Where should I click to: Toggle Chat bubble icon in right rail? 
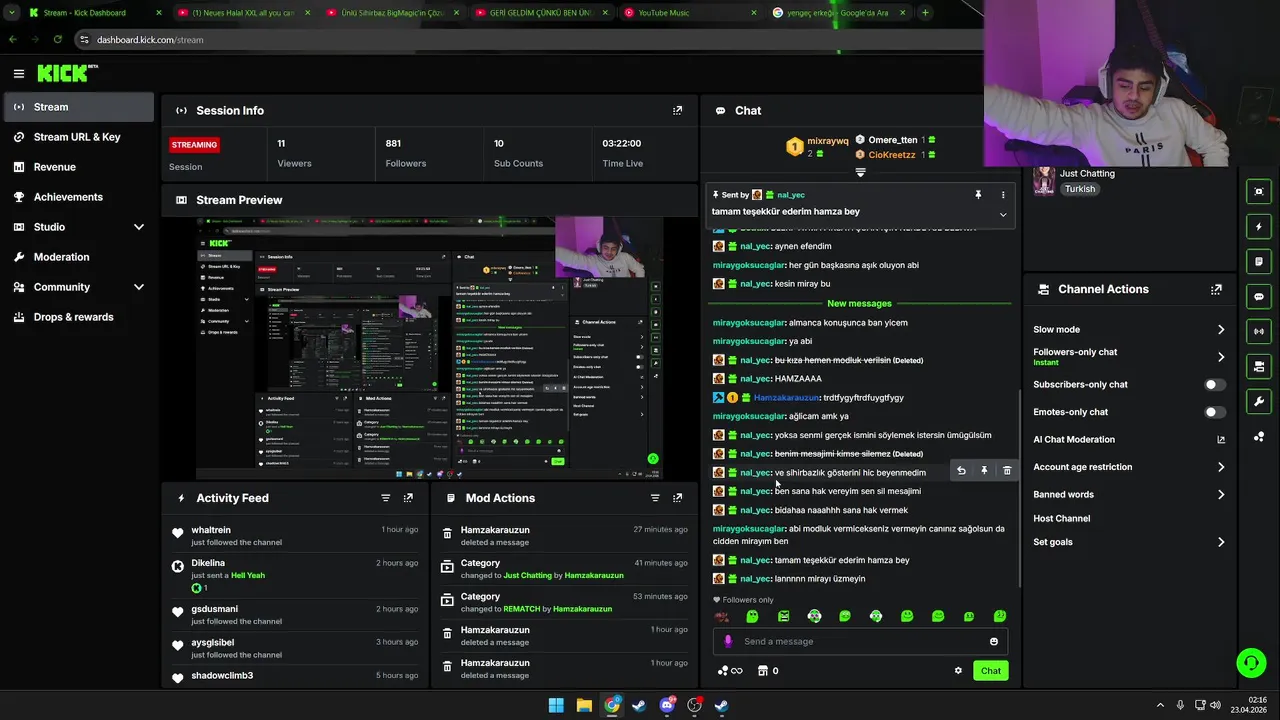tap(1258, 296)
